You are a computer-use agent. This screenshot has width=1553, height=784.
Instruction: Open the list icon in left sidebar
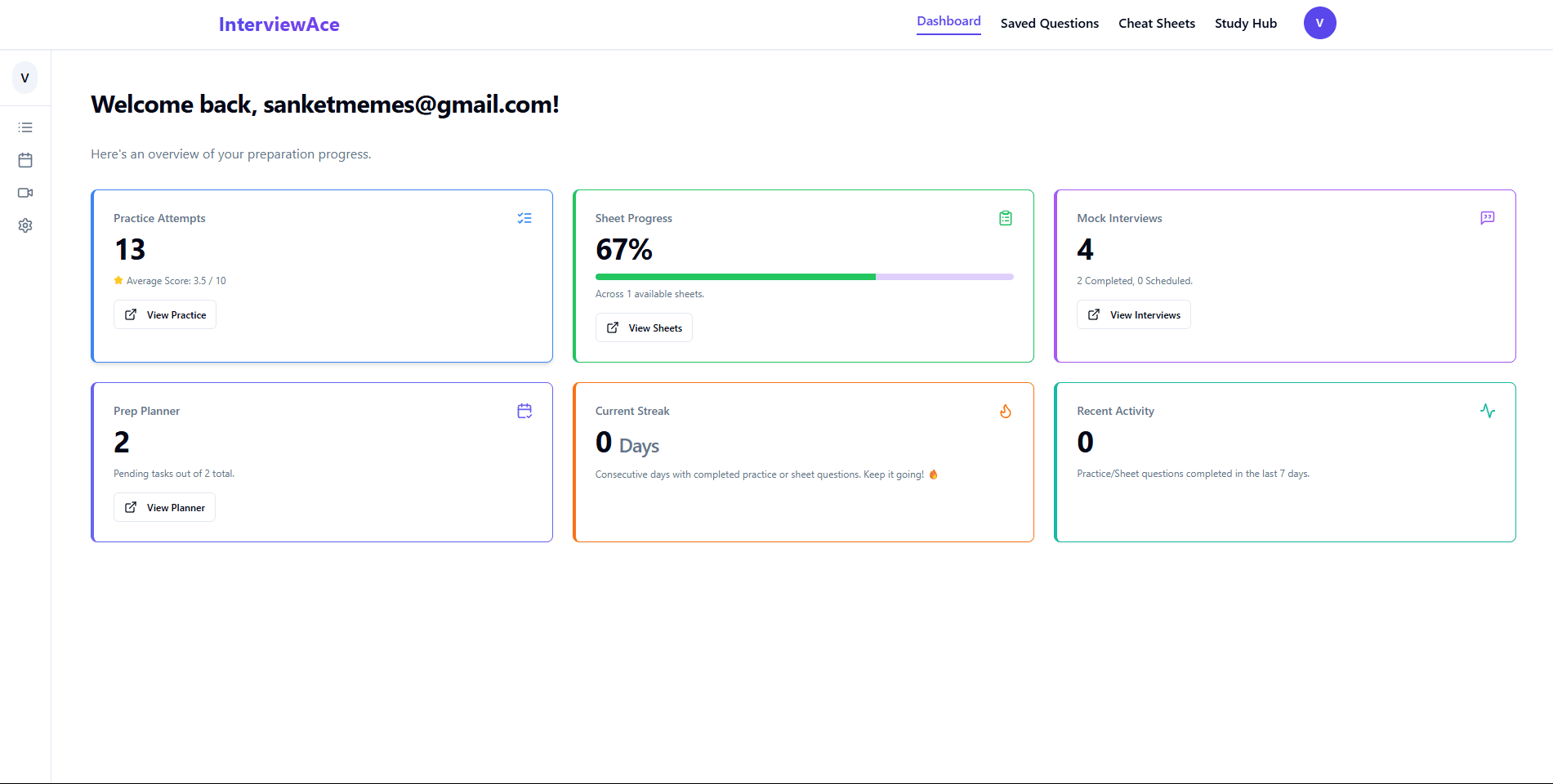click(x=25, y=127)
